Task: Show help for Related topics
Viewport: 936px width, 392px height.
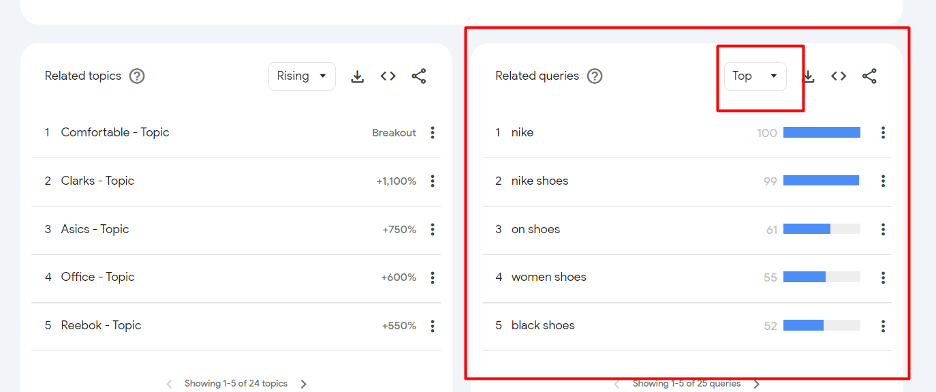Action: (x=137, y=76)
